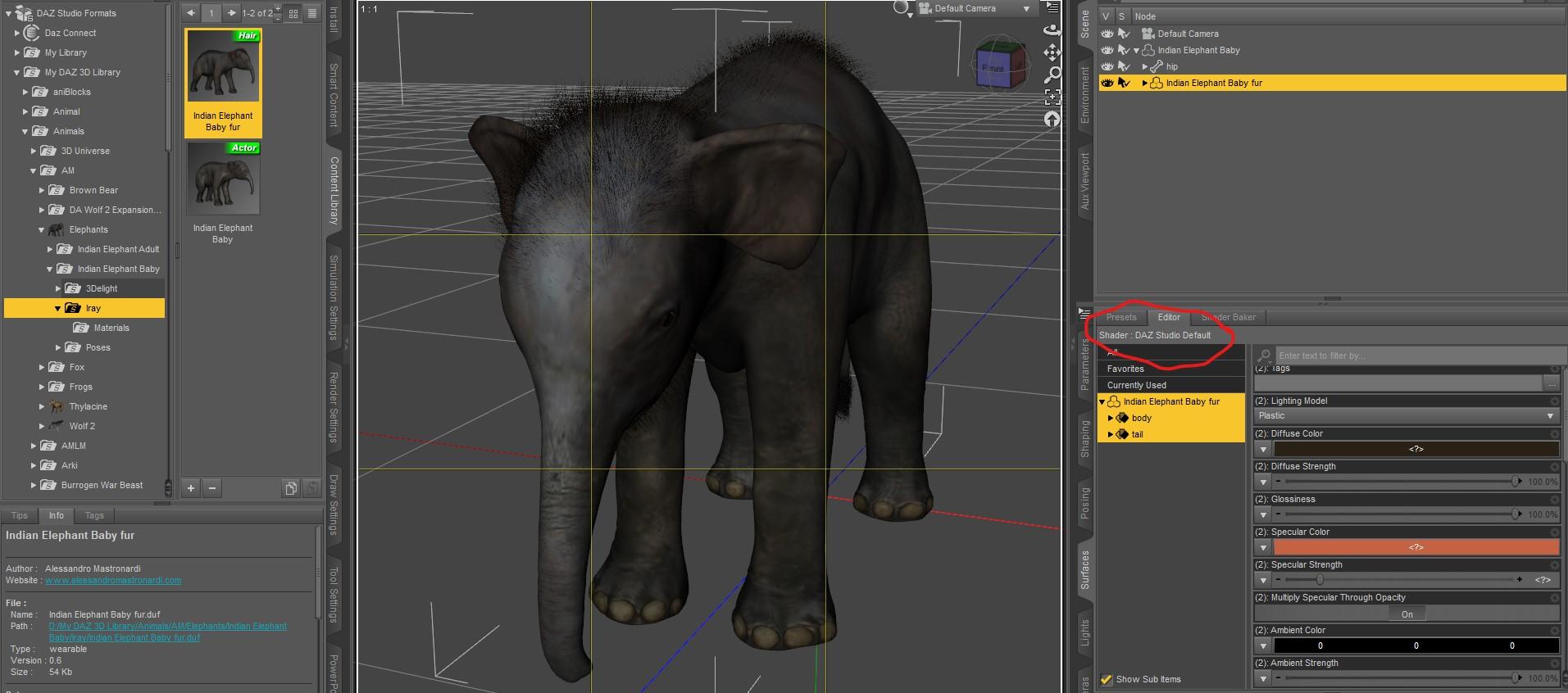Click the Daz Connect database icon
Image resolution: width=1568 pixels, height=693 pixels.
pyautogui.click(x=31, y=33)
